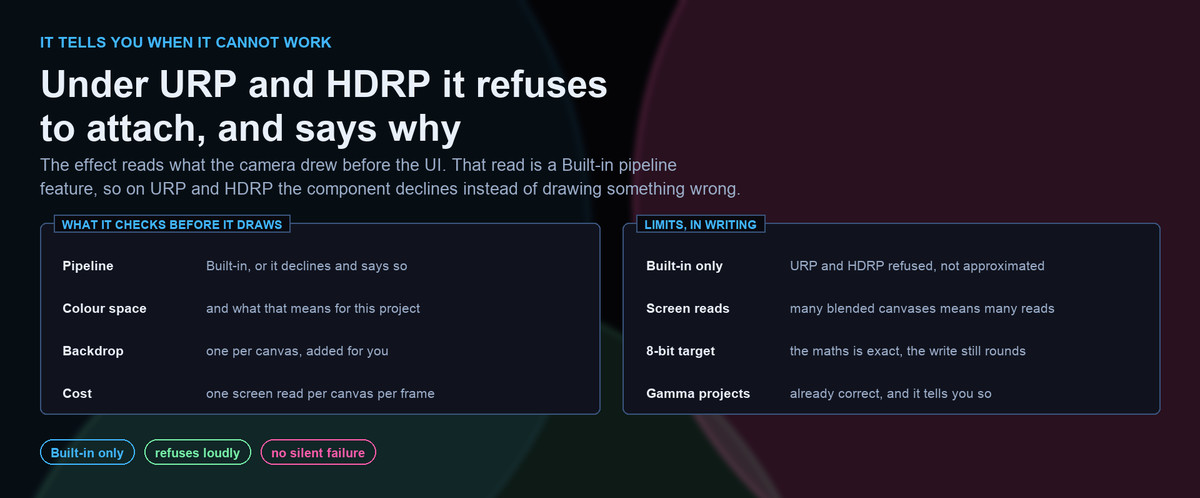Click the 'LIMITS, IN WRITING' panel label
1200x498 pixels.
700,224
